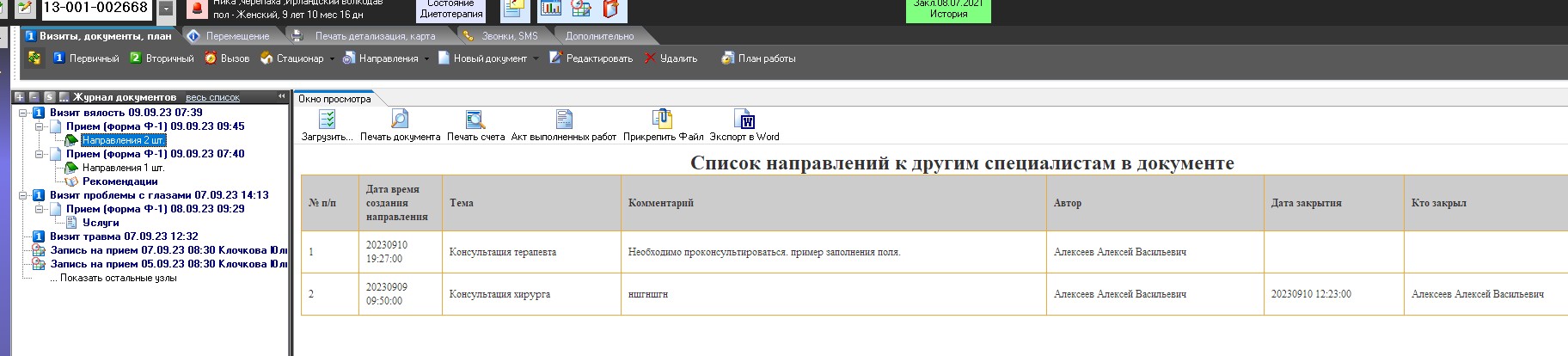Collapse the Визит проблемы с глазами node
The width and height of the screenshot is (1568, 356).
coord(23,195)
